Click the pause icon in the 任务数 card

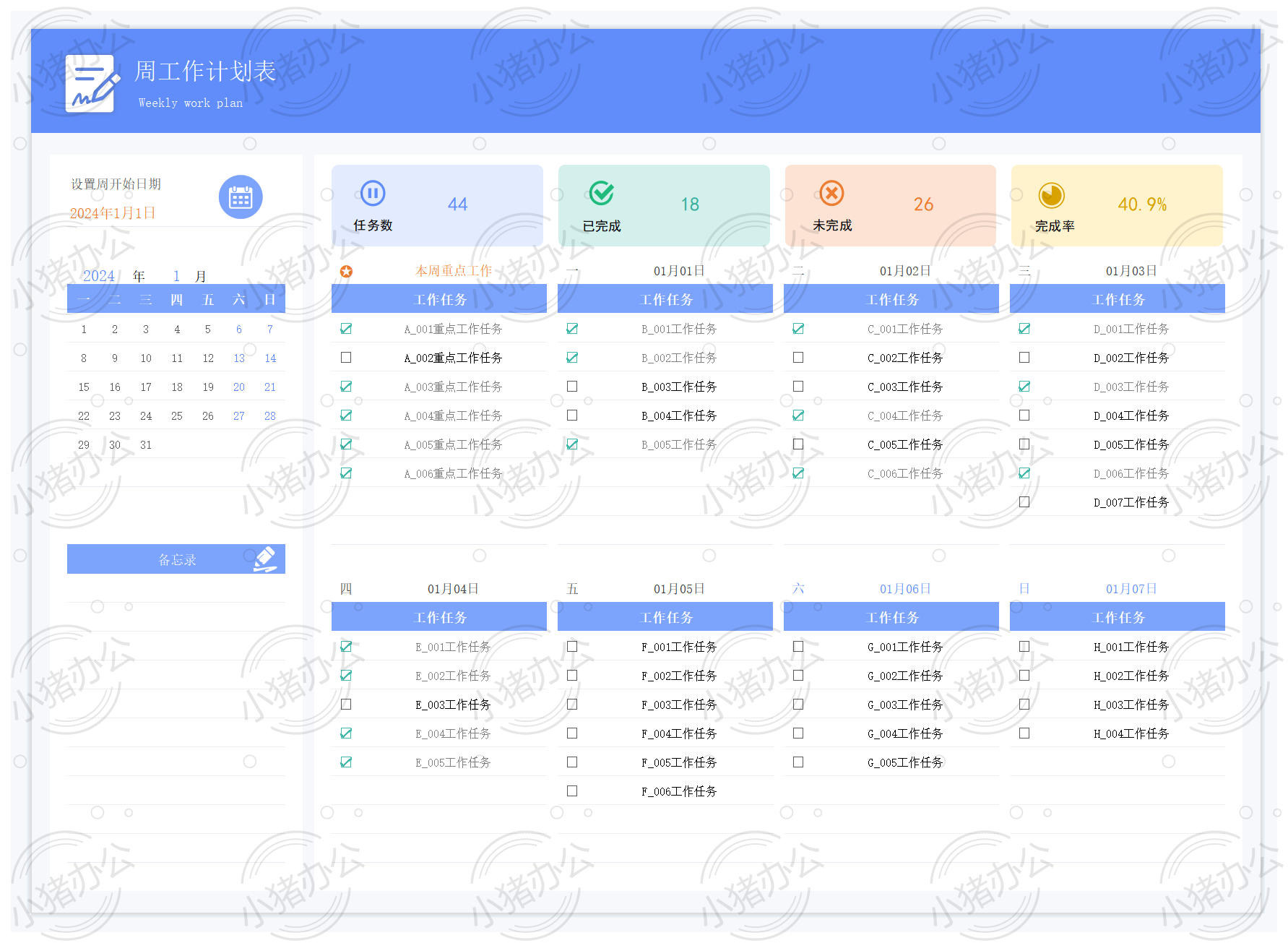tap(373, 193)
